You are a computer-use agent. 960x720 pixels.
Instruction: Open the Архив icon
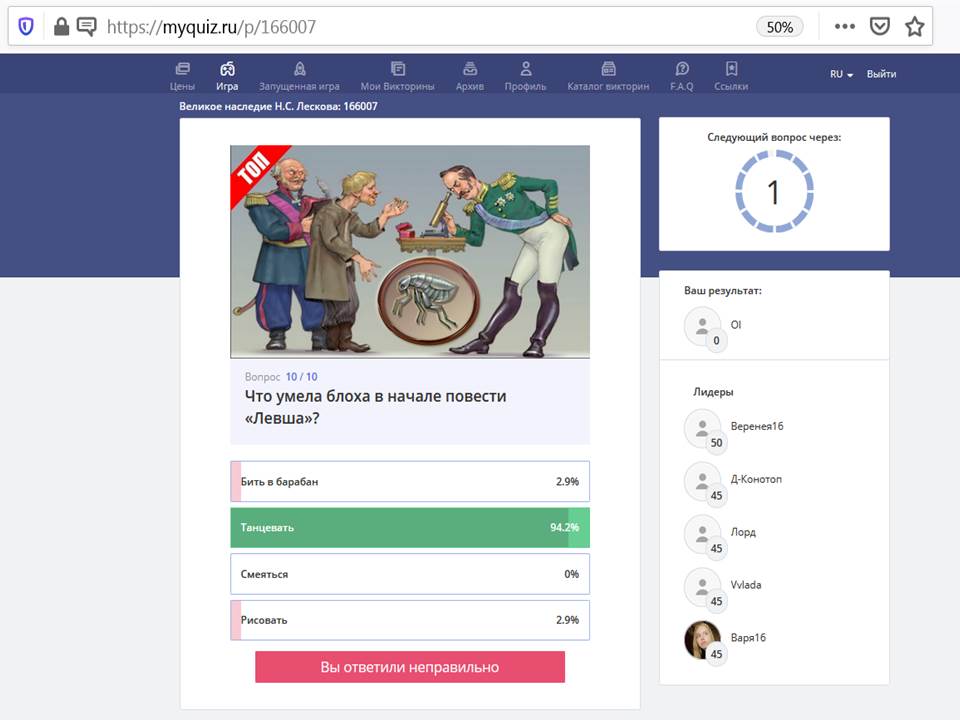coord(469,69)
